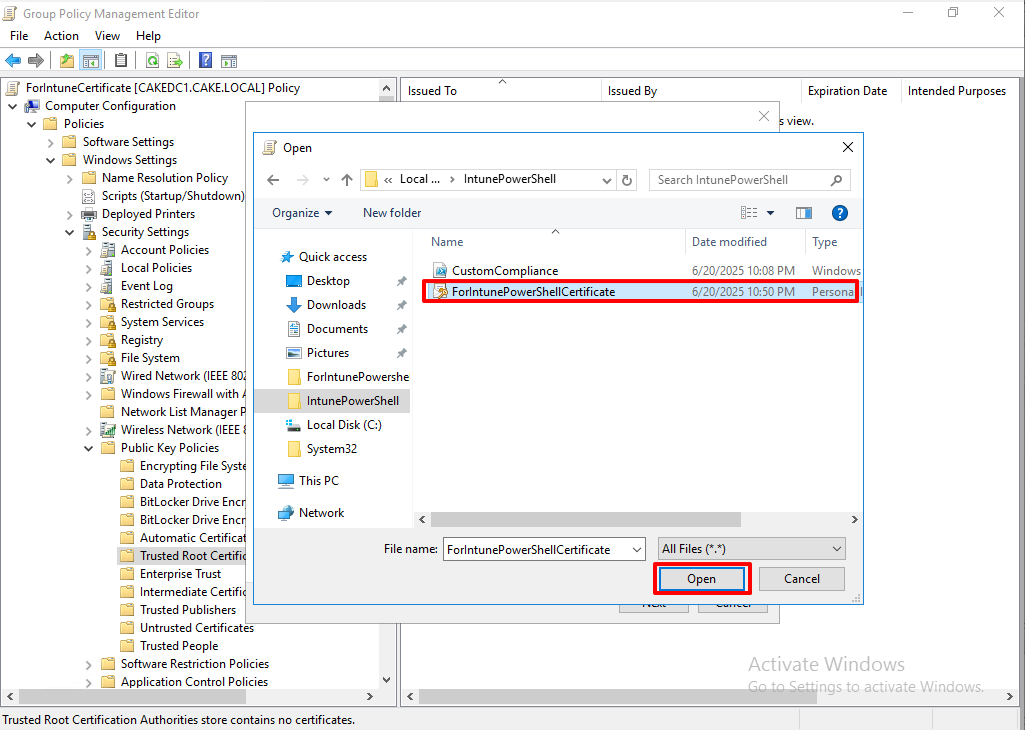Click the Open button
Image resolution: width=1025 pixels, height=730 pixels.
701,579
